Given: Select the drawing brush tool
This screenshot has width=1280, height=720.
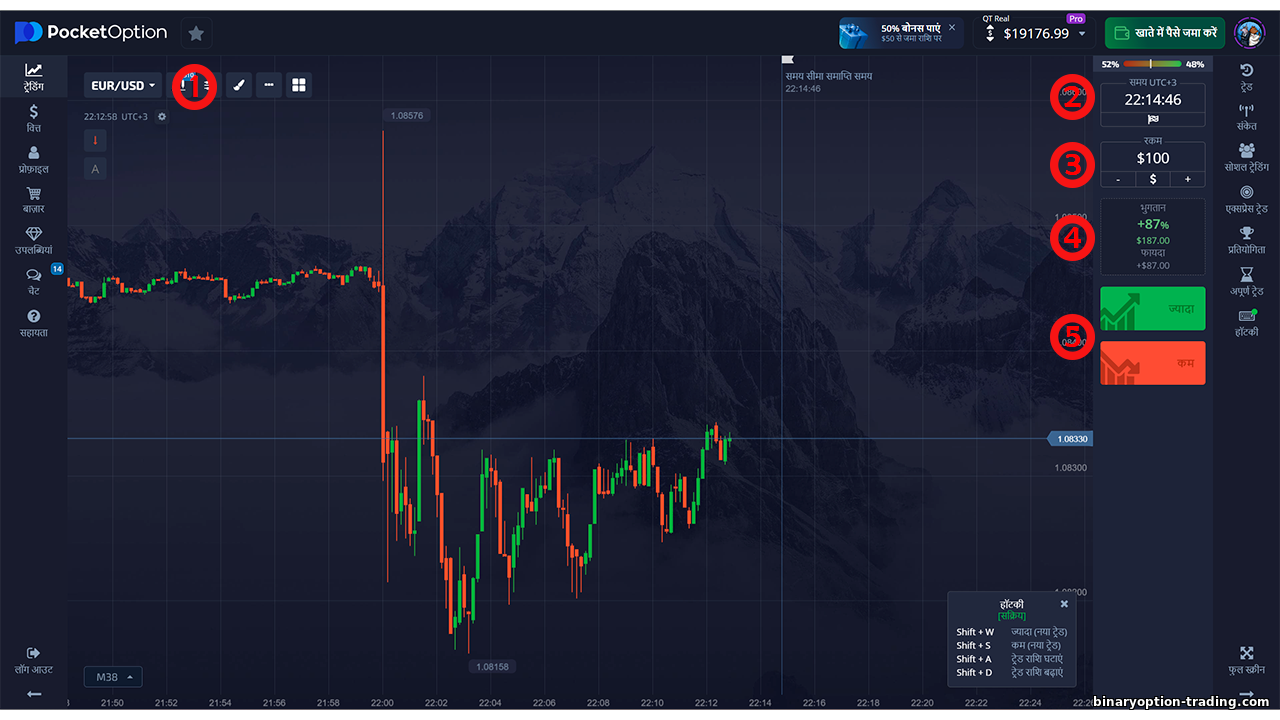Looking at the screenshot, I should [238, 85].
